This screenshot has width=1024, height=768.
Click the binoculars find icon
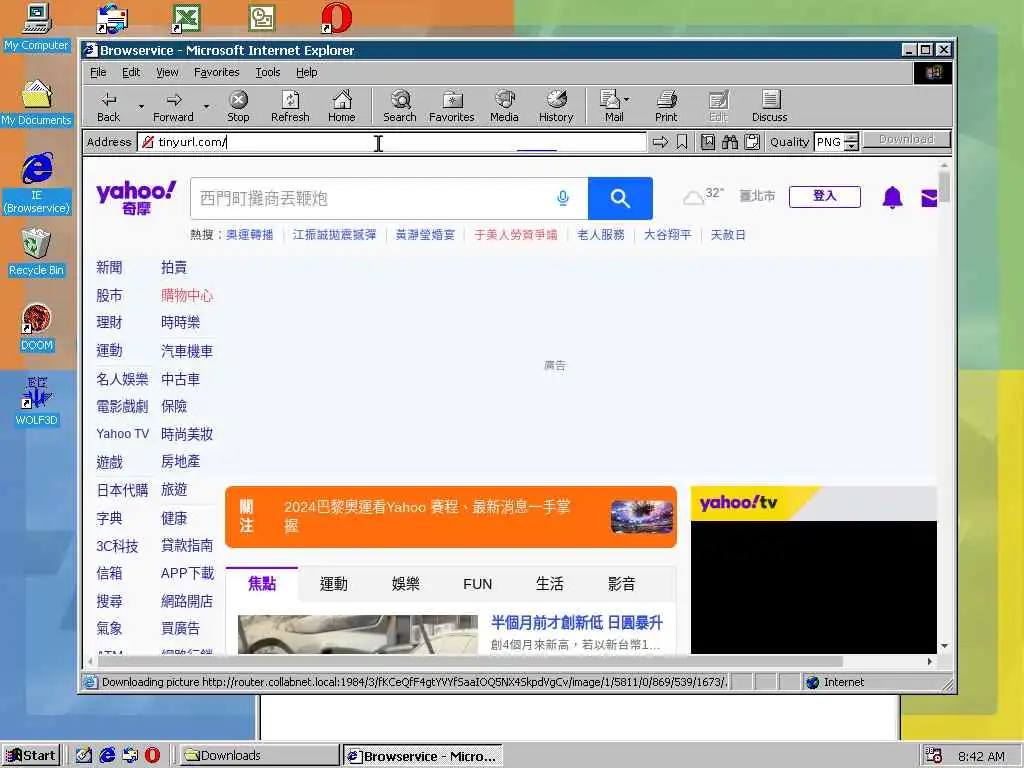[730, 142]
